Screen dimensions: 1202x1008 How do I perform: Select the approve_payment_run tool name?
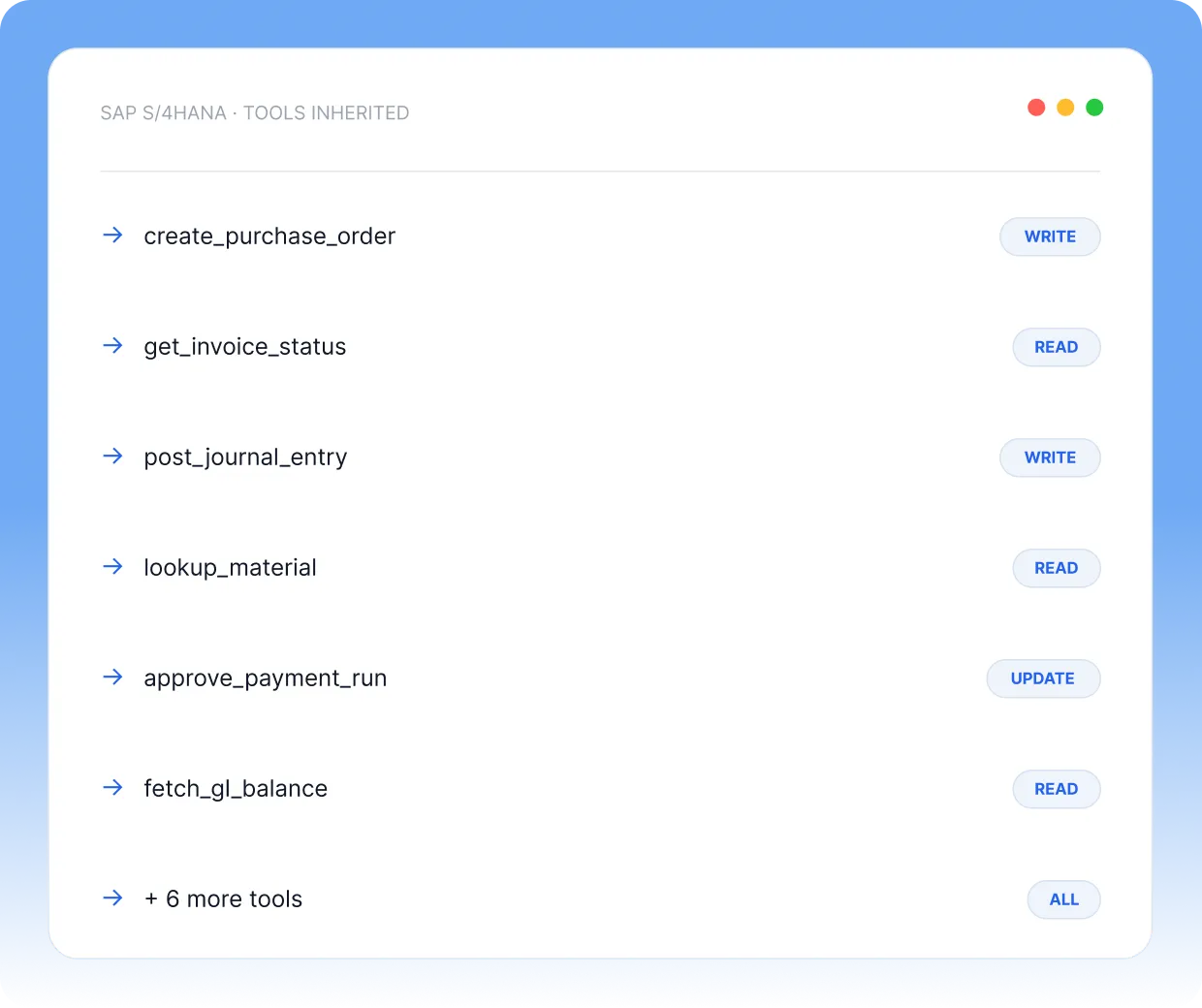pos(266,678)
